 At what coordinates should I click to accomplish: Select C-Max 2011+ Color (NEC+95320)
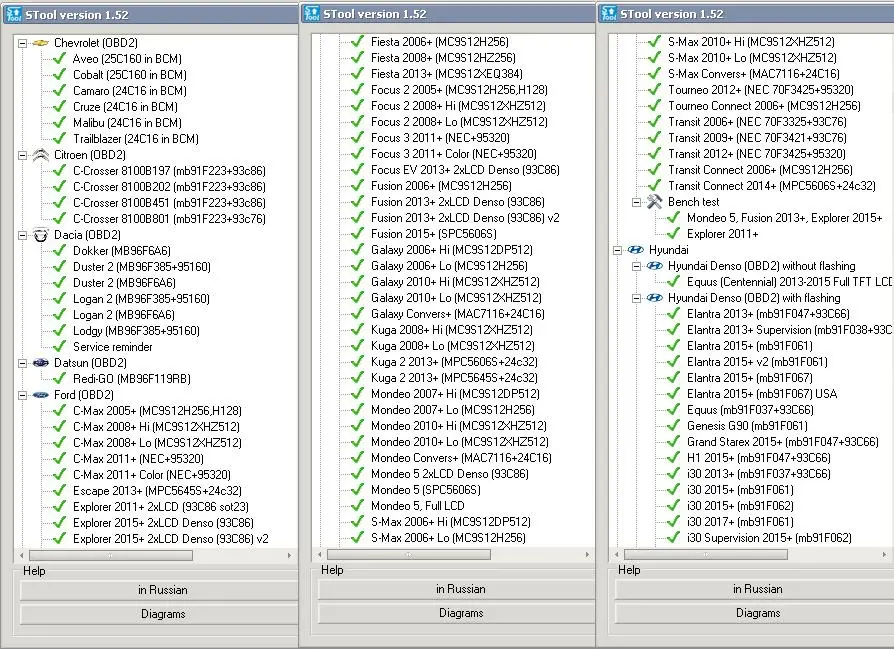point(152,474)
